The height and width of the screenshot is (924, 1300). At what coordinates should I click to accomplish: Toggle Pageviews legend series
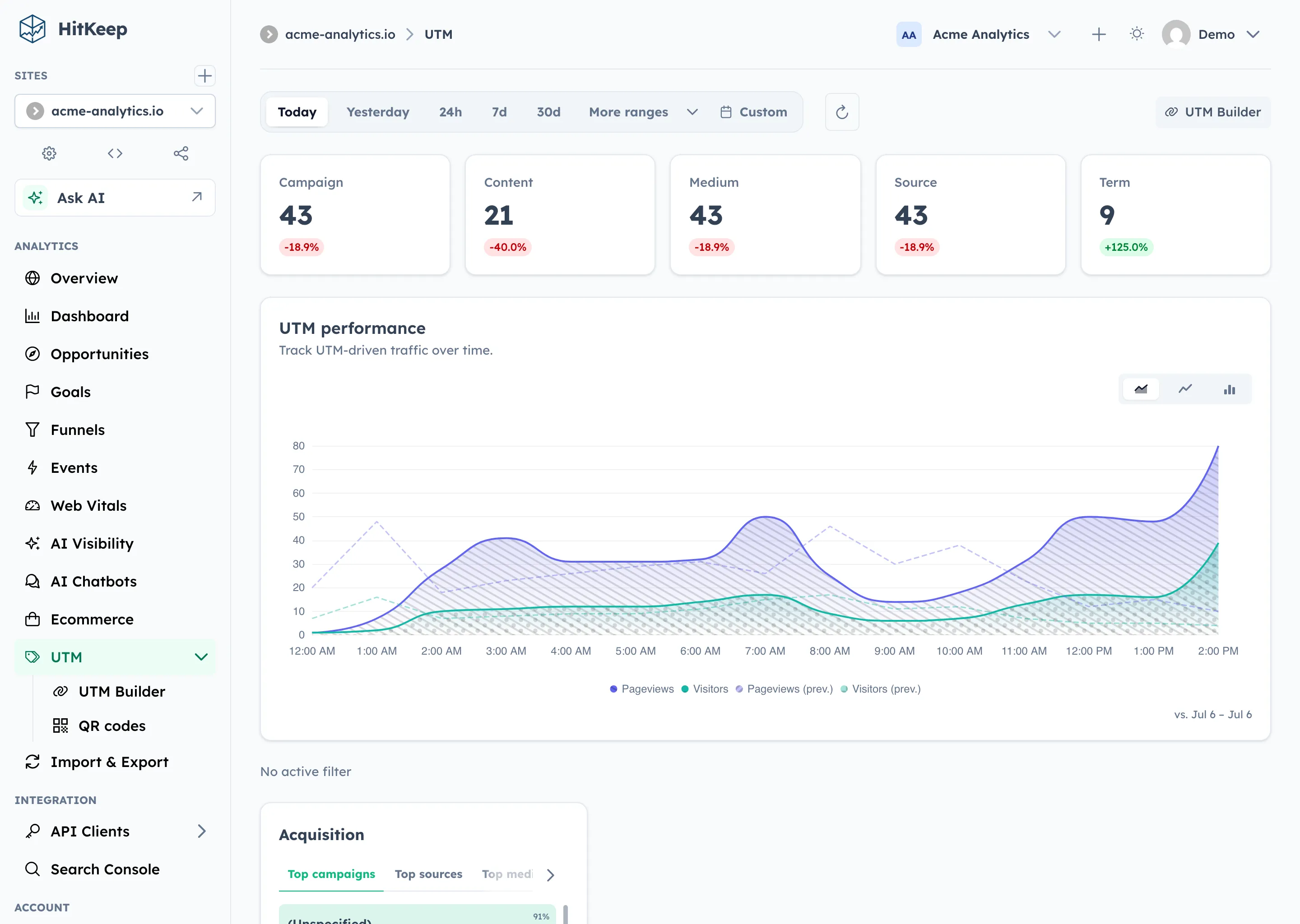pos(641,689)
